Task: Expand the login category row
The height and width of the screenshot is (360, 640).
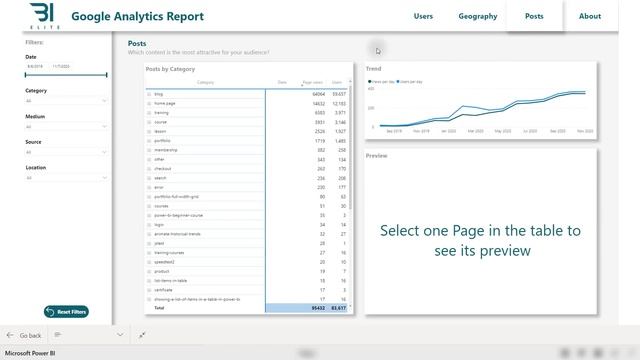Action: [x=149, y=225]
